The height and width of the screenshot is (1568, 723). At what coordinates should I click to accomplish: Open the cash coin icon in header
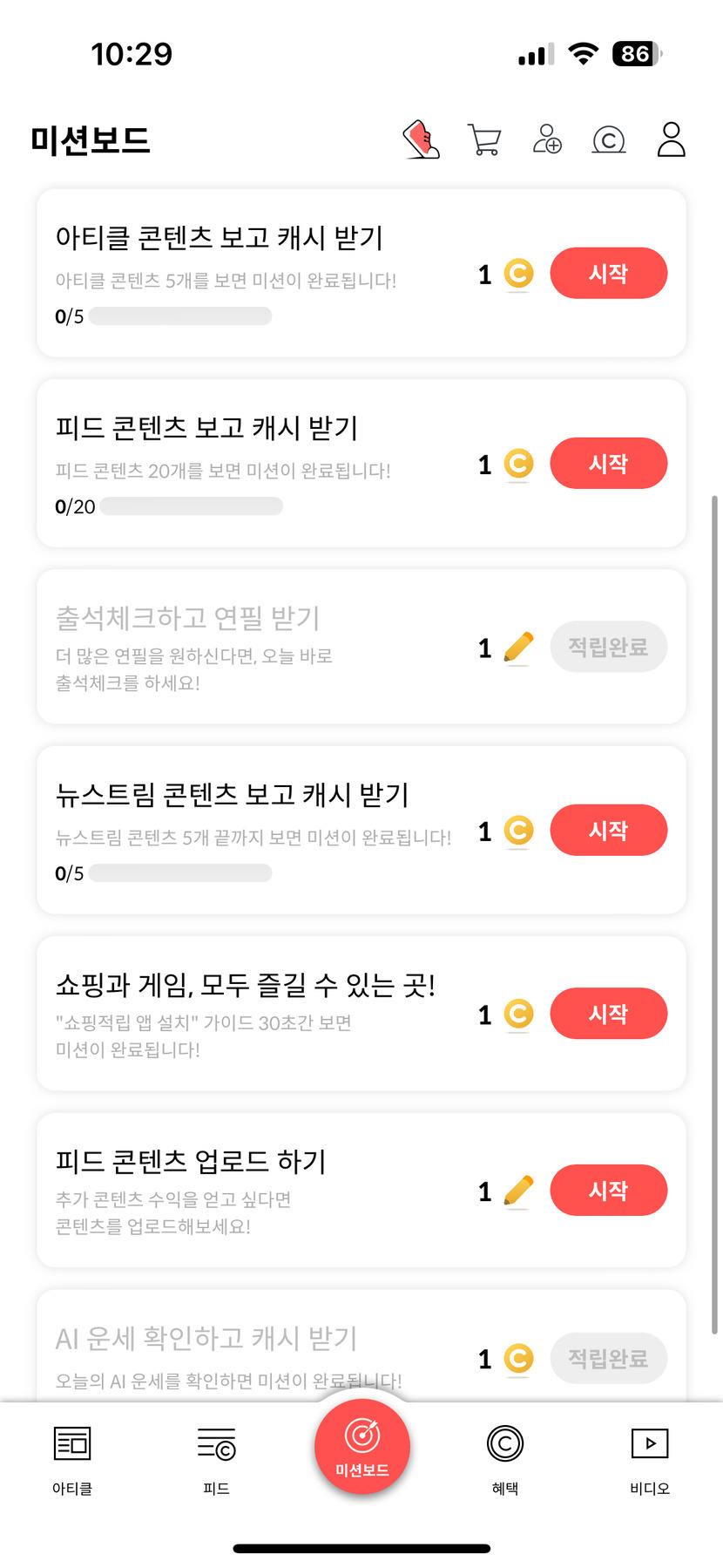[x=609, y=139]
